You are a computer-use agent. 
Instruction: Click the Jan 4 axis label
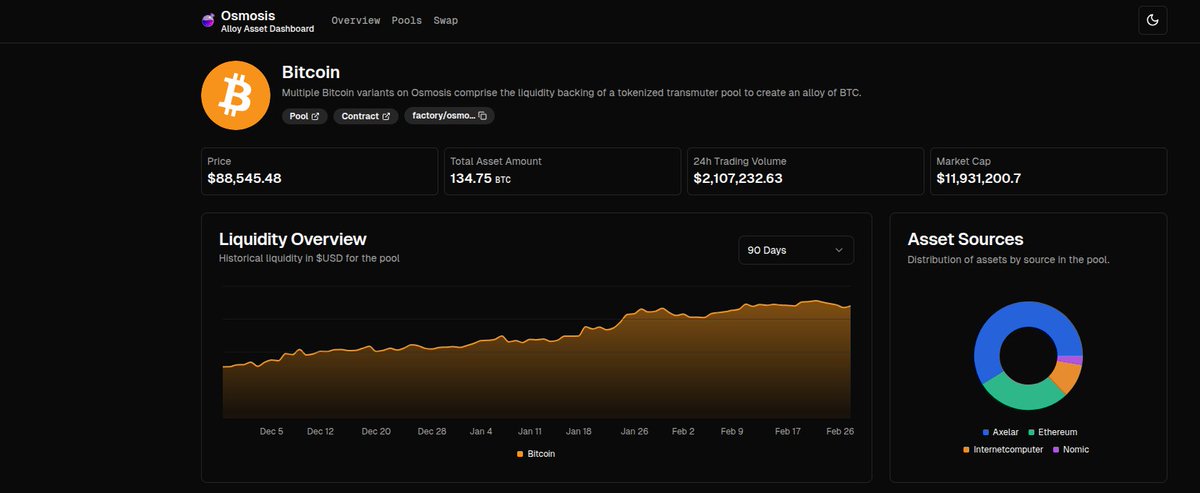point(481,431)
